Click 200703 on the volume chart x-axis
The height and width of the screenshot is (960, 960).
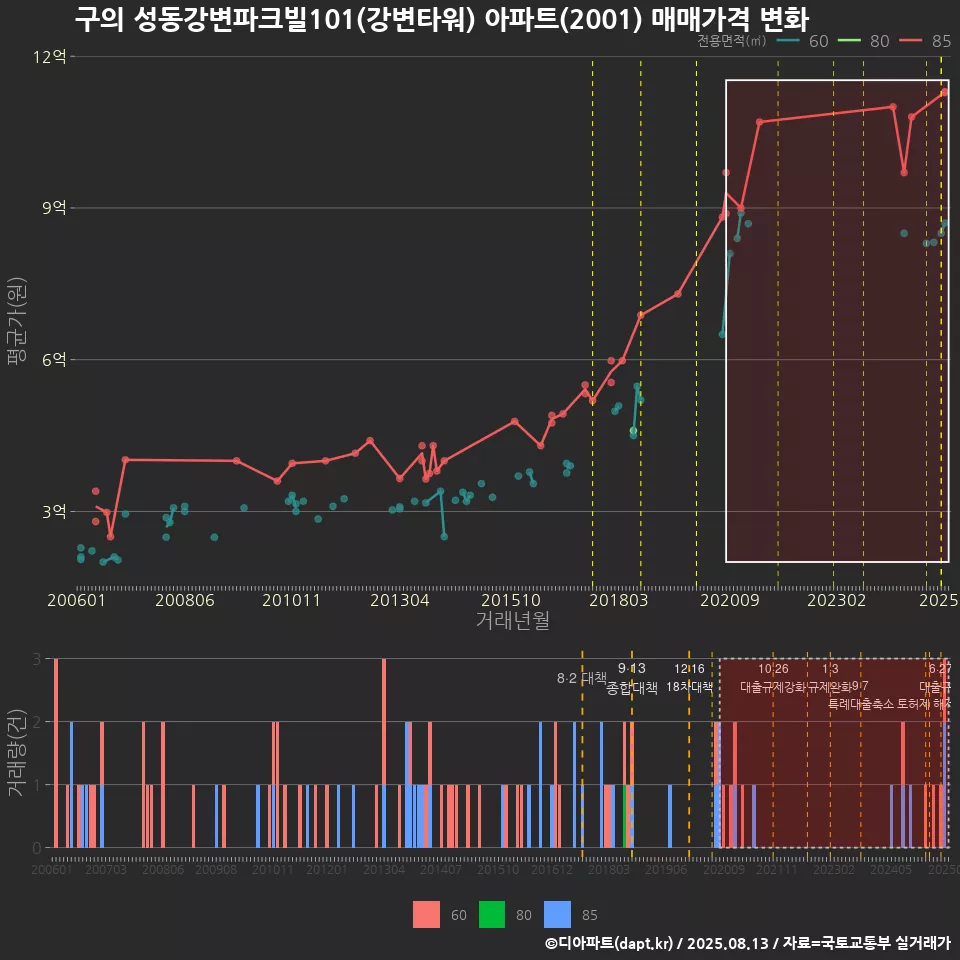coord(105,869)
